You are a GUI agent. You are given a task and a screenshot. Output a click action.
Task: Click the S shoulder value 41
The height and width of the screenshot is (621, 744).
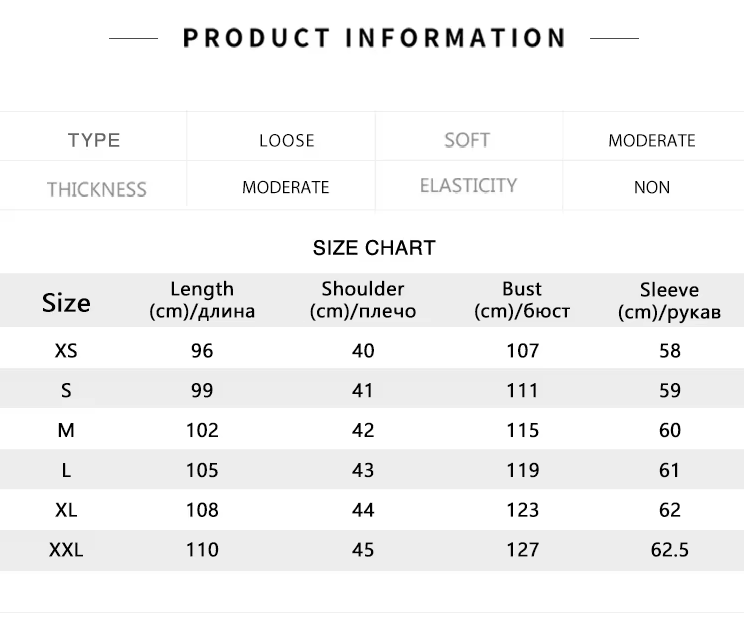pyautogui.click(x=363, y=390)
